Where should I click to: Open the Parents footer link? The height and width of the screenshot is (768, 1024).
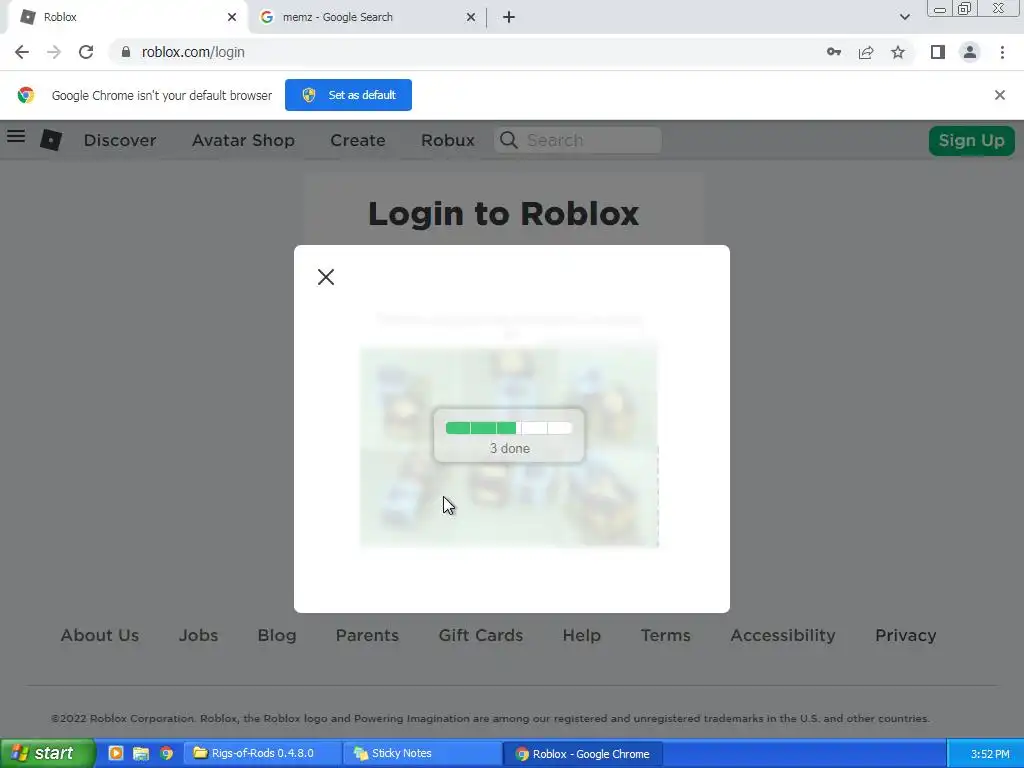click(367, 635)
